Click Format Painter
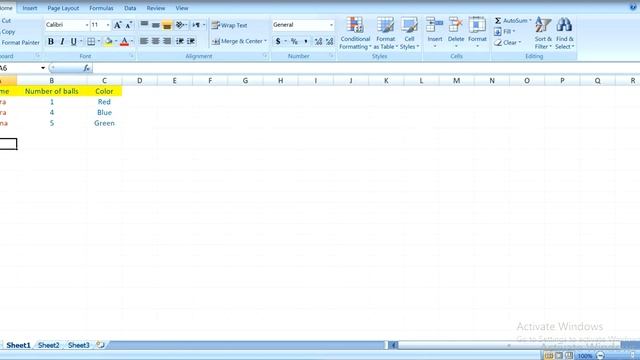640x360 pixels. coord(20,42)
